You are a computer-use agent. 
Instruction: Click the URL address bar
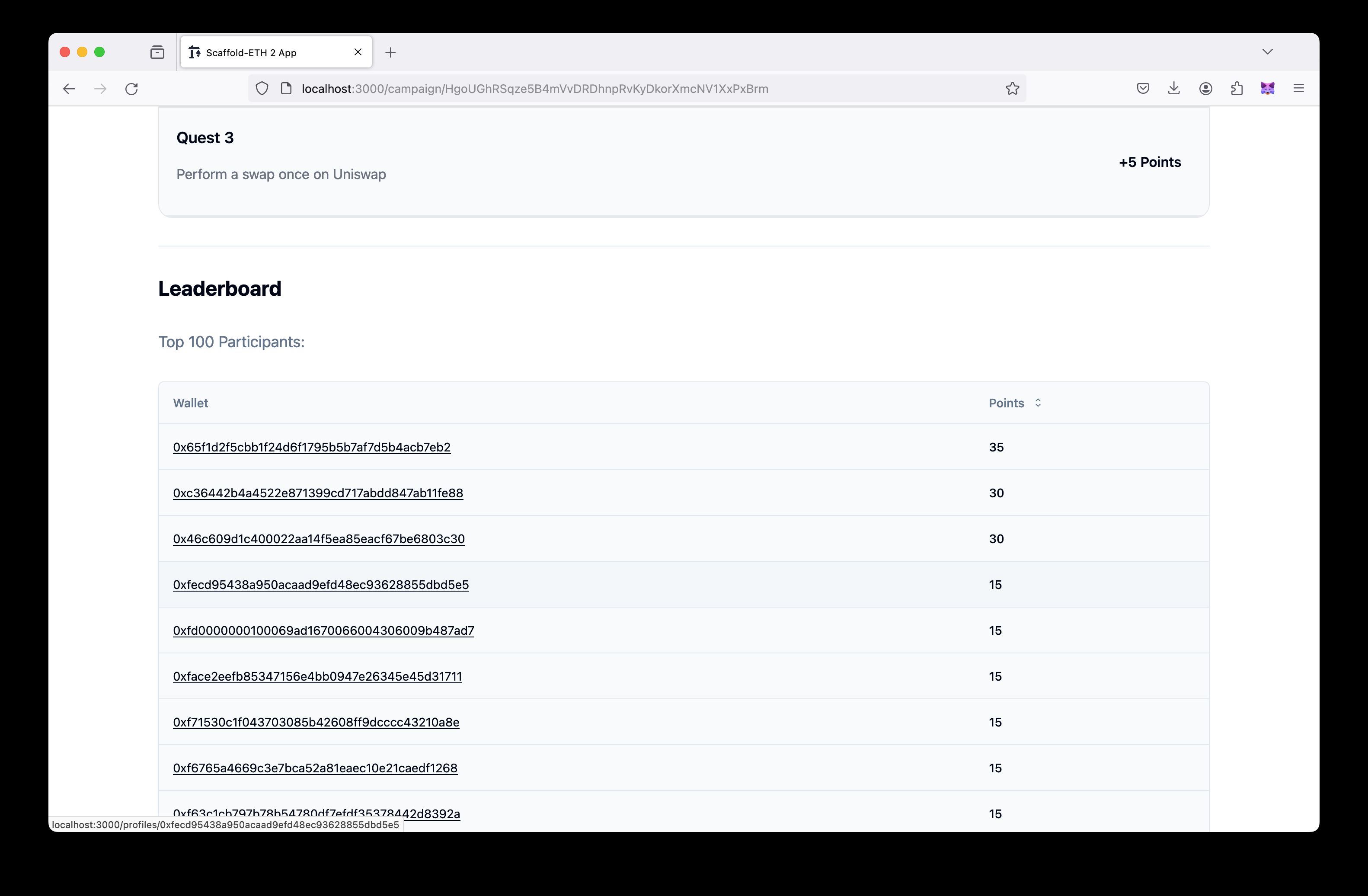pos(637,89)
